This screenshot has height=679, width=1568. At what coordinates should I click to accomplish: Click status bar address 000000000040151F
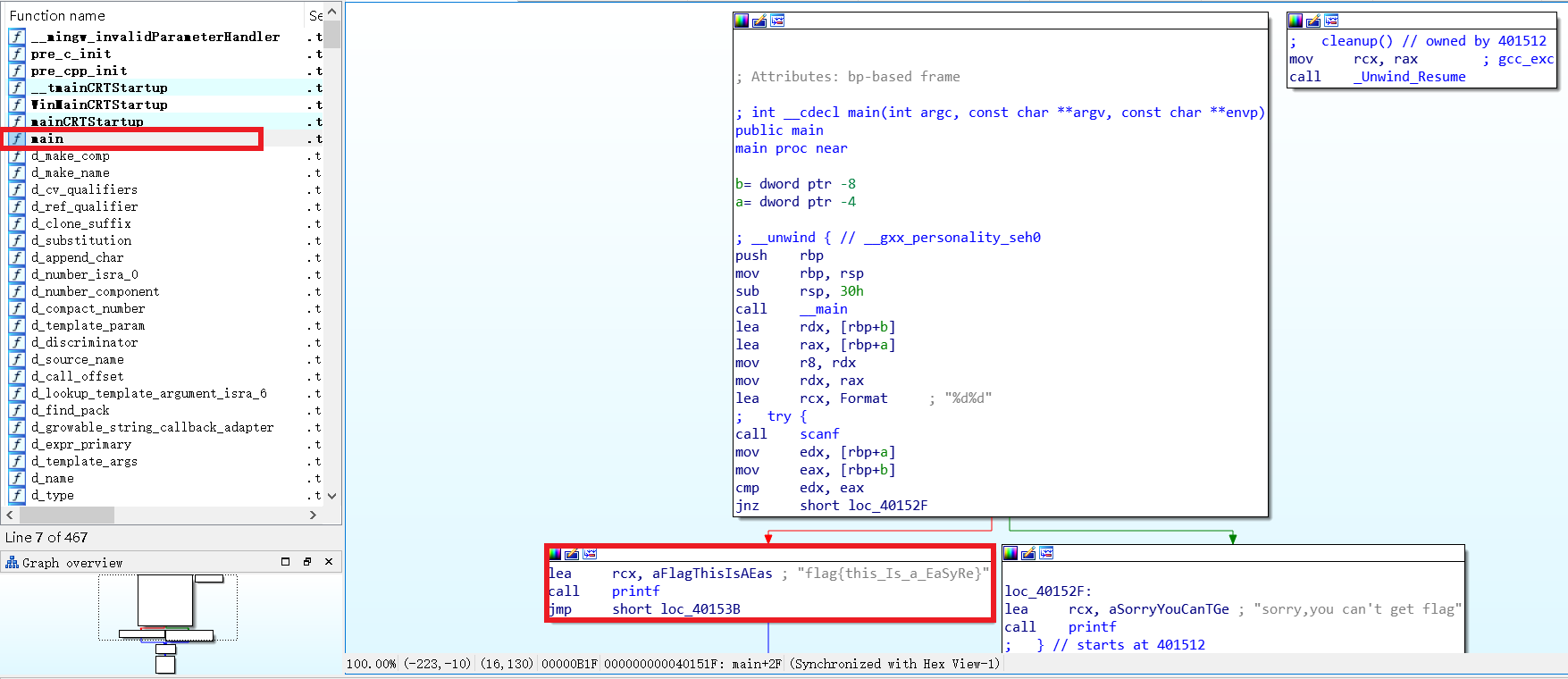tap(666, 664)
